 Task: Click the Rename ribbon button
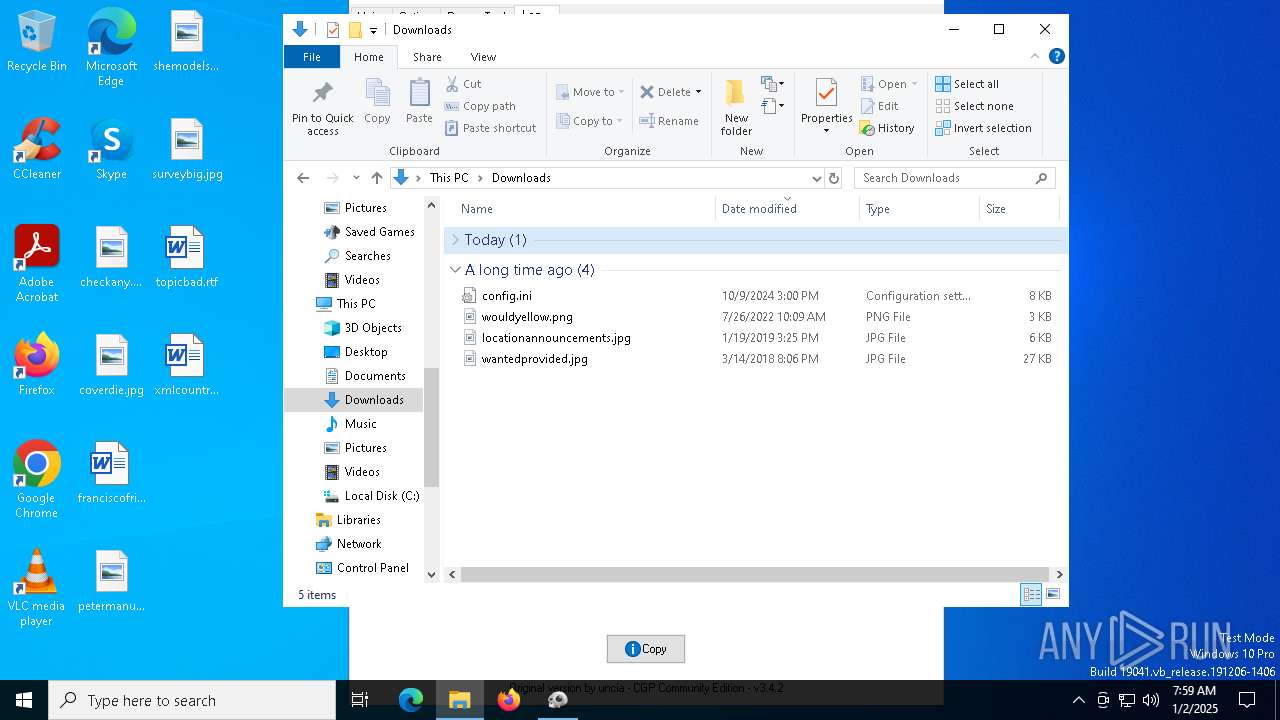(669, 121)
